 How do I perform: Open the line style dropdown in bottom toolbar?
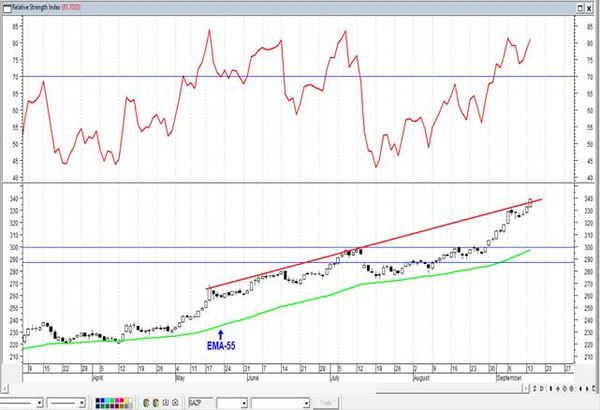click(x=39, y=403)
